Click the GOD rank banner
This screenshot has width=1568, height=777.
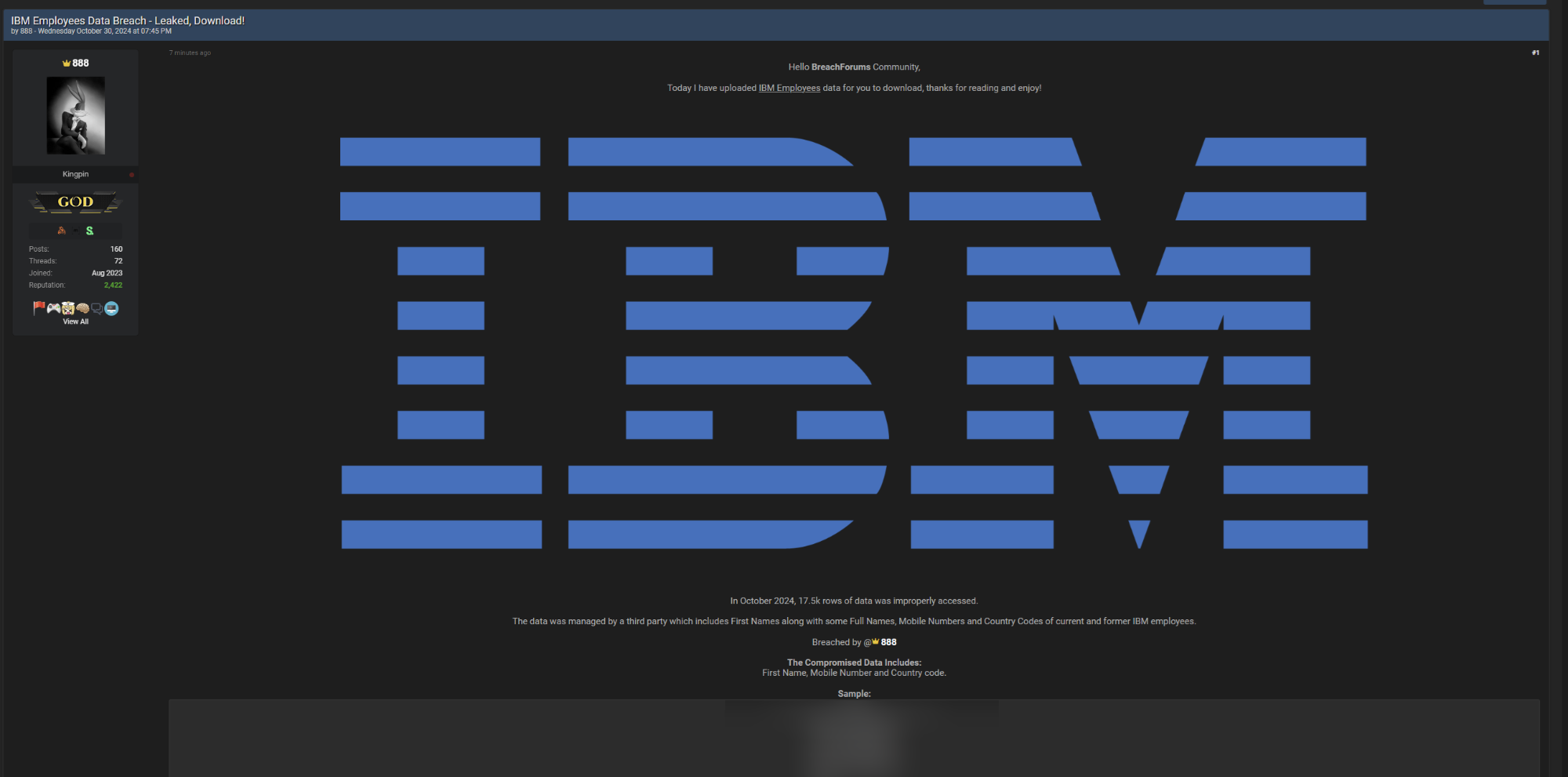75,202
